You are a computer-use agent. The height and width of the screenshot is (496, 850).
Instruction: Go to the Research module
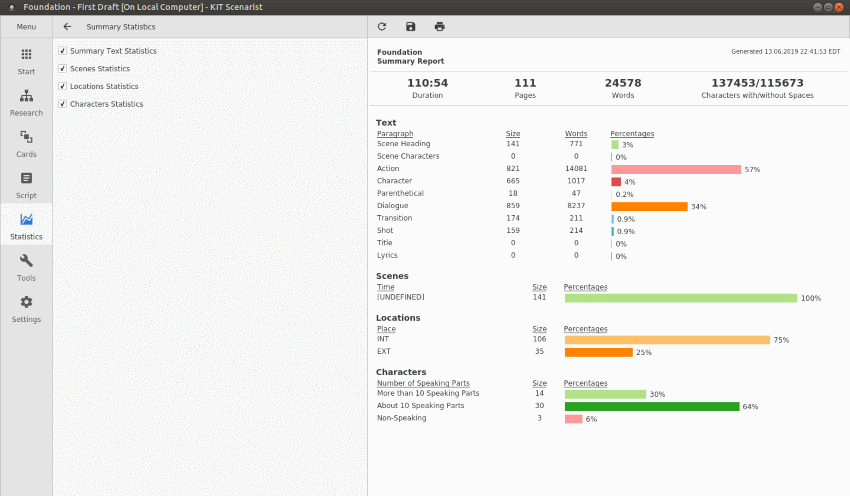point(26,101)
